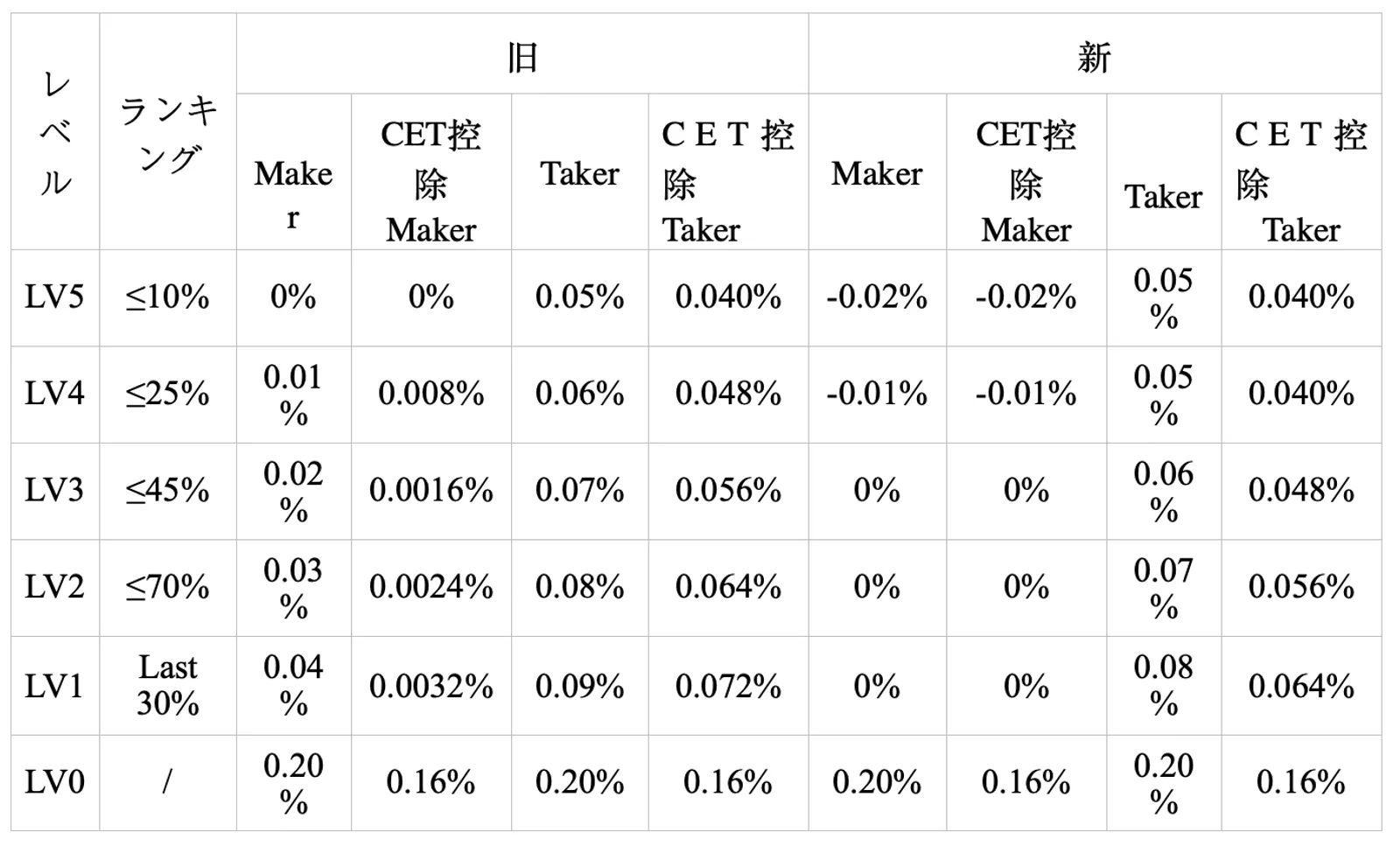Viewport: 1400px width, 846px height.
Task: Click the 0.008% cell in LV4 row
Action: coord(431,393)
